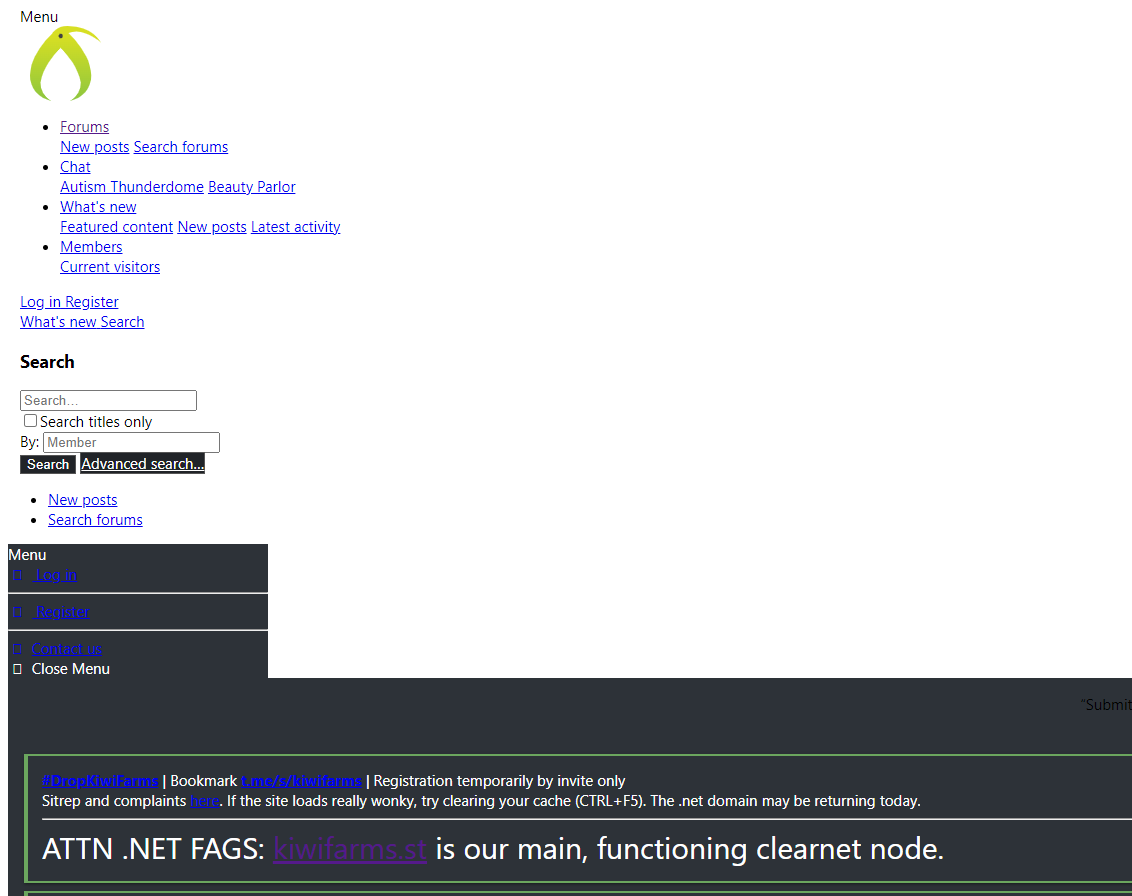Click the Search link beside What's new
Viewport: 1132px width, 896px height.
tap(122, 323)
